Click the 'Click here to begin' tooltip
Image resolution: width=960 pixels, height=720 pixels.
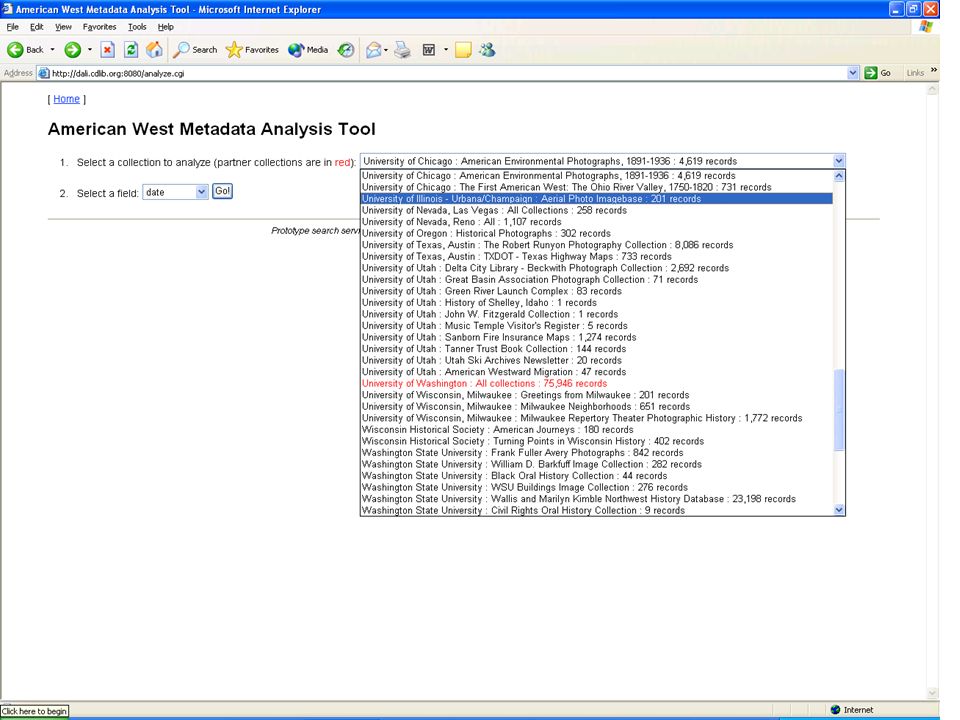tap(34, 711)
